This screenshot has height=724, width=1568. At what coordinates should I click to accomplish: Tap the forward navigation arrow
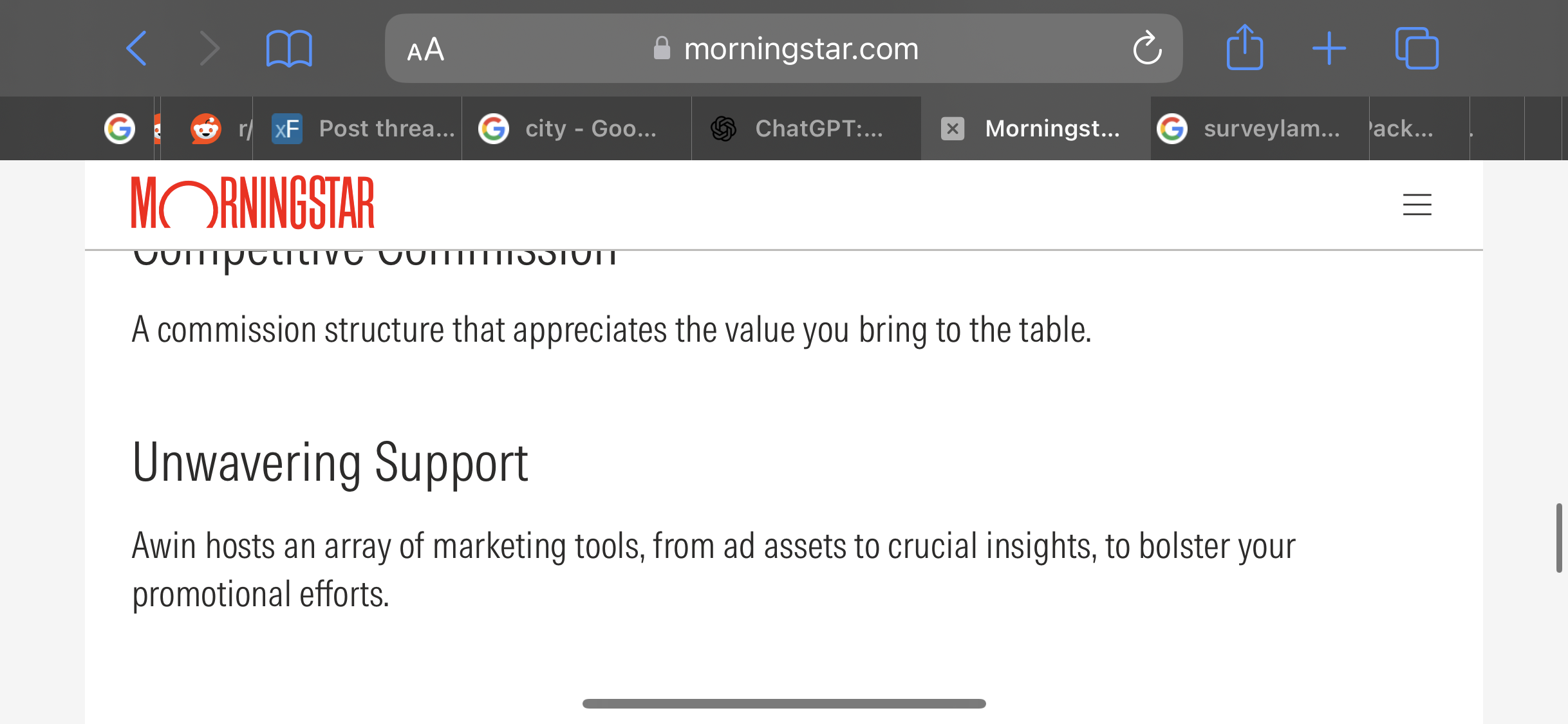click(x=210, y=48)
